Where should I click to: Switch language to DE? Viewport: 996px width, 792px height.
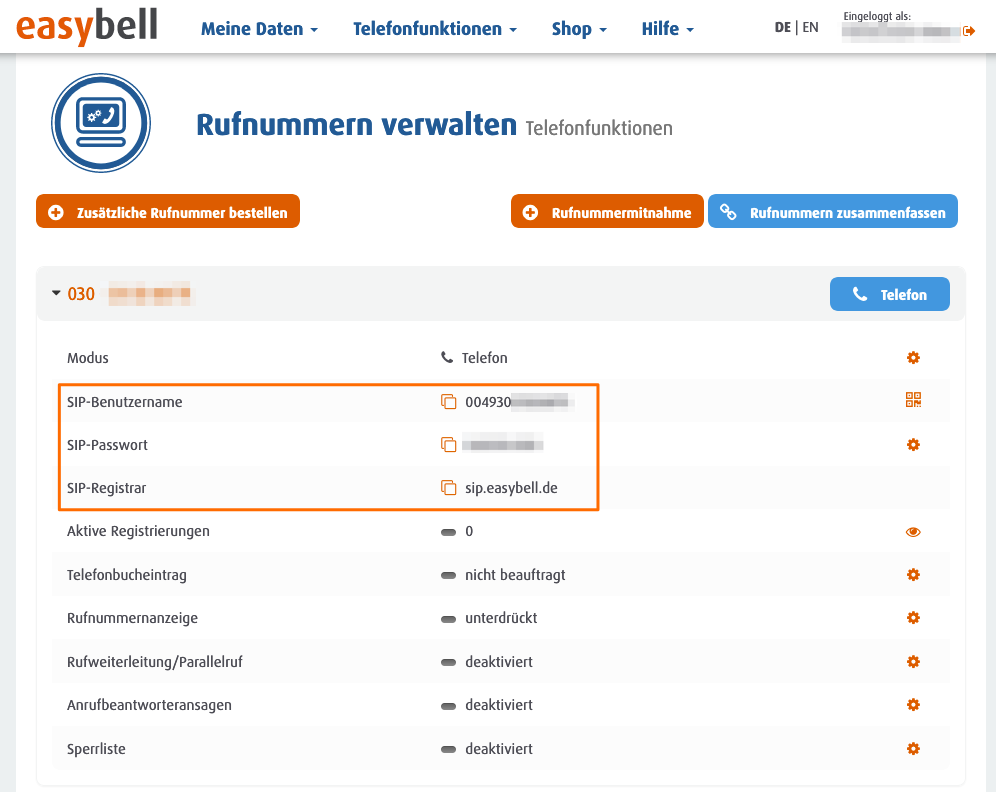(783, 28)
